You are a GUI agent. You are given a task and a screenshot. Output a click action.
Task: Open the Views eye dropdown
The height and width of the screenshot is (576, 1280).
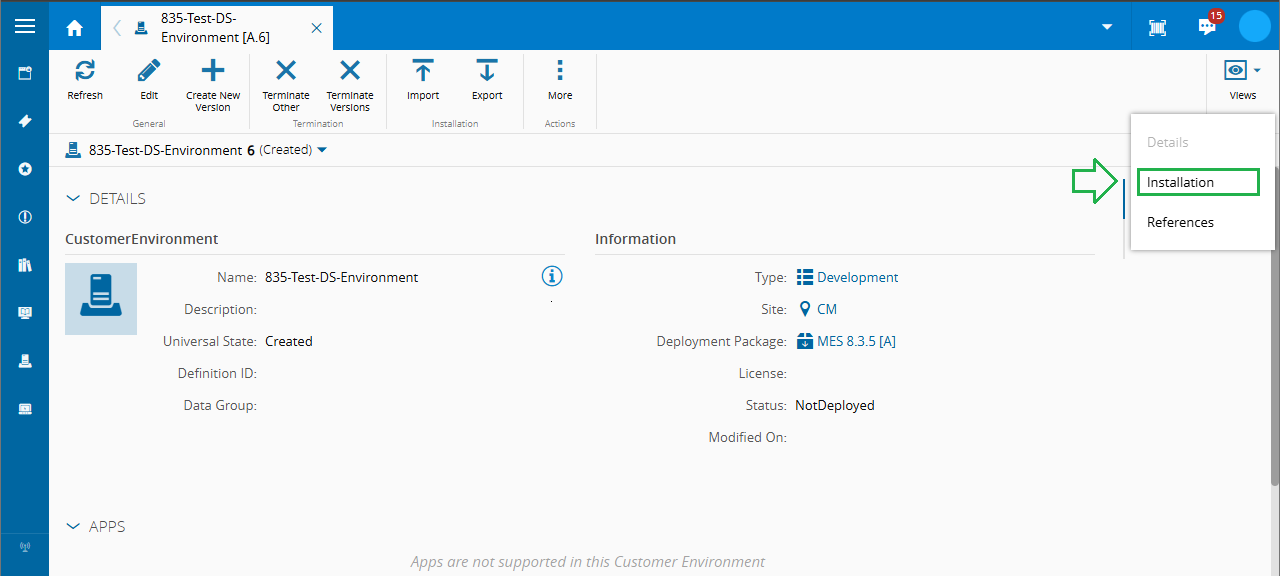pyautogui.click(x=1242, y=72)
